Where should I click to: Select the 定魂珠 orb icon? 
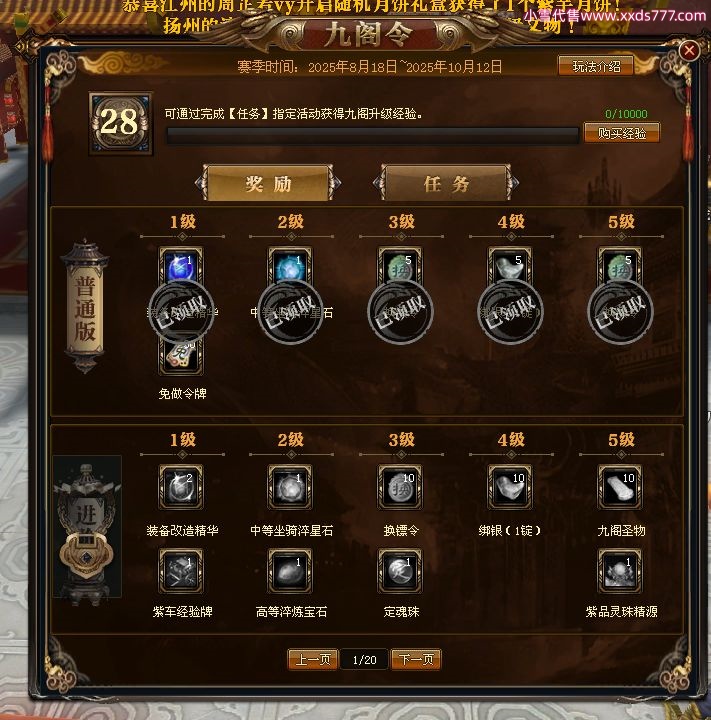tap(400, 571)
